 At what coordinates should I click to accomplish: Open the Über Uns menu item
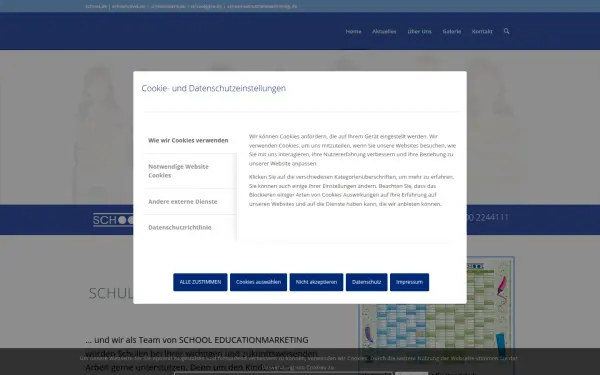(419, 31)
